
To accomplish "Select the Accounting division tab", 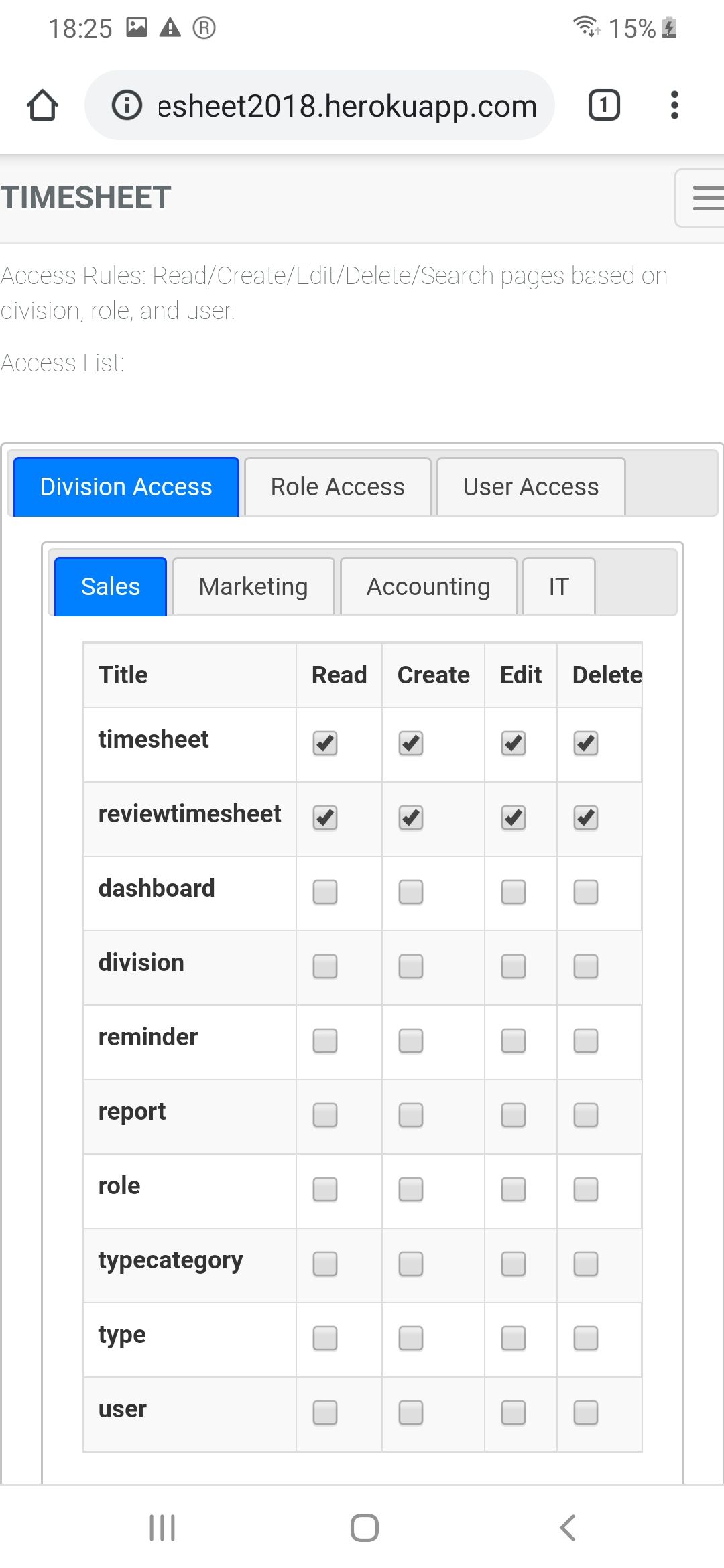I will tap(428, 587).
